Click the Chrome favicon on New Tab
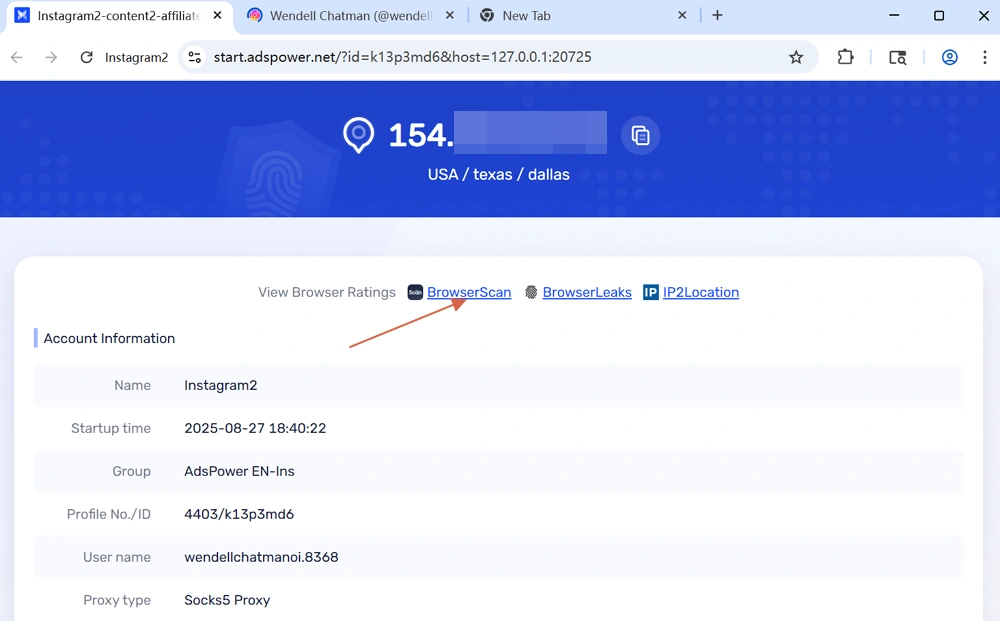 pyautogui.click(x=487, y=15)
